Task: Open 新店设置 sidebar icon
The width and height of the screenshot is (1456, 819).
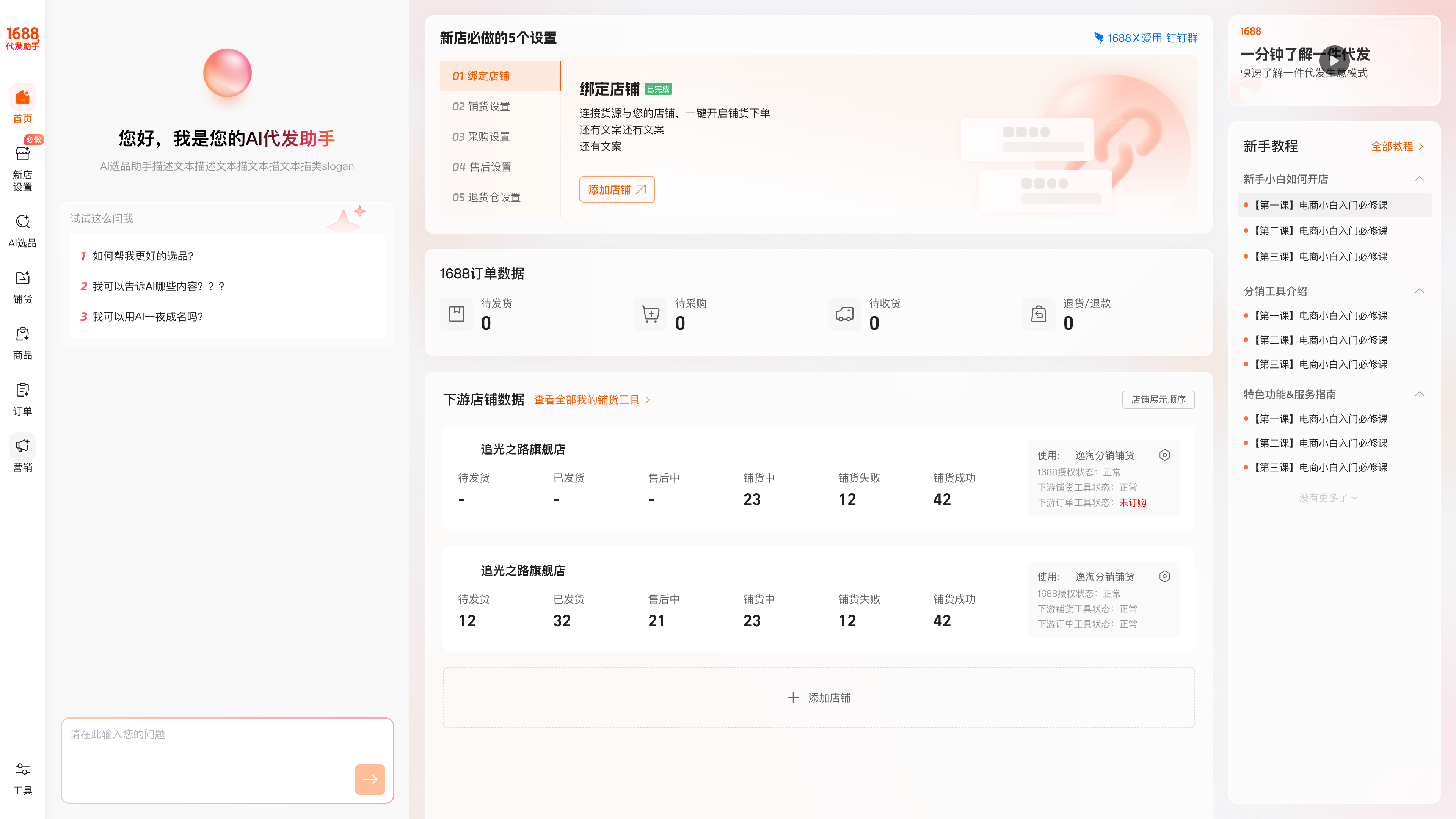Action: (23, 154)
